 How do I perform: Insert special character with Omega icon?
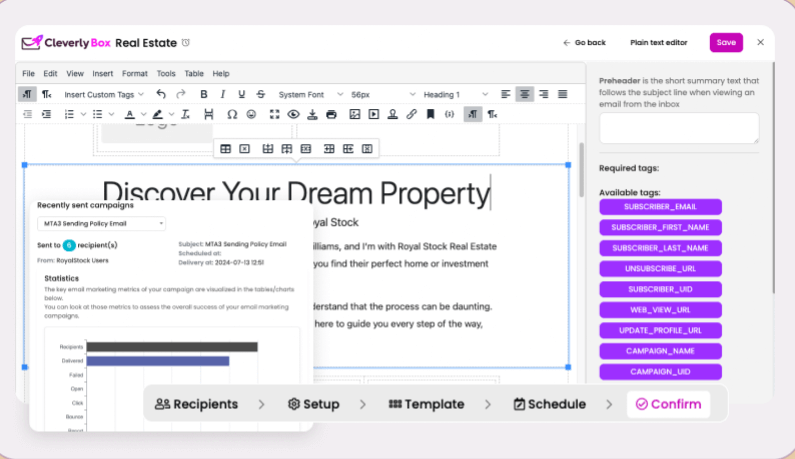click(232, 115)
